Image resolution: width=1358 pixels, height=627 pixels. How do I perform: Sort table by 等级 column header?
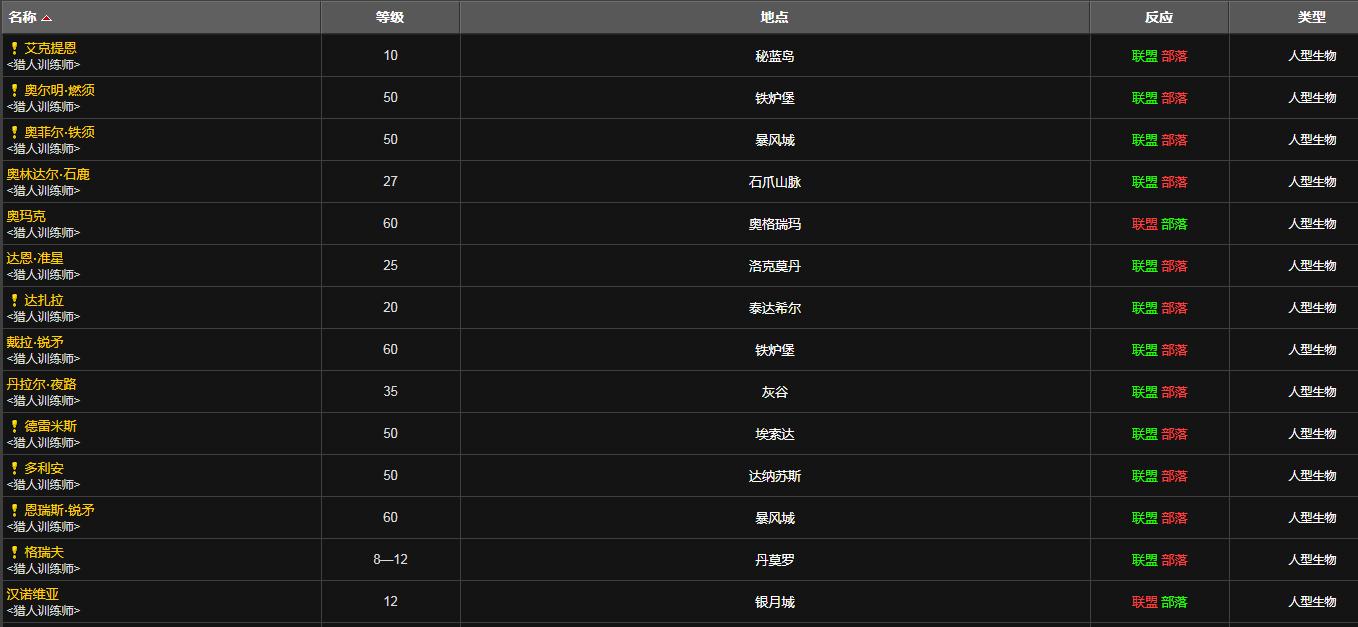click(x=390, y=17)
